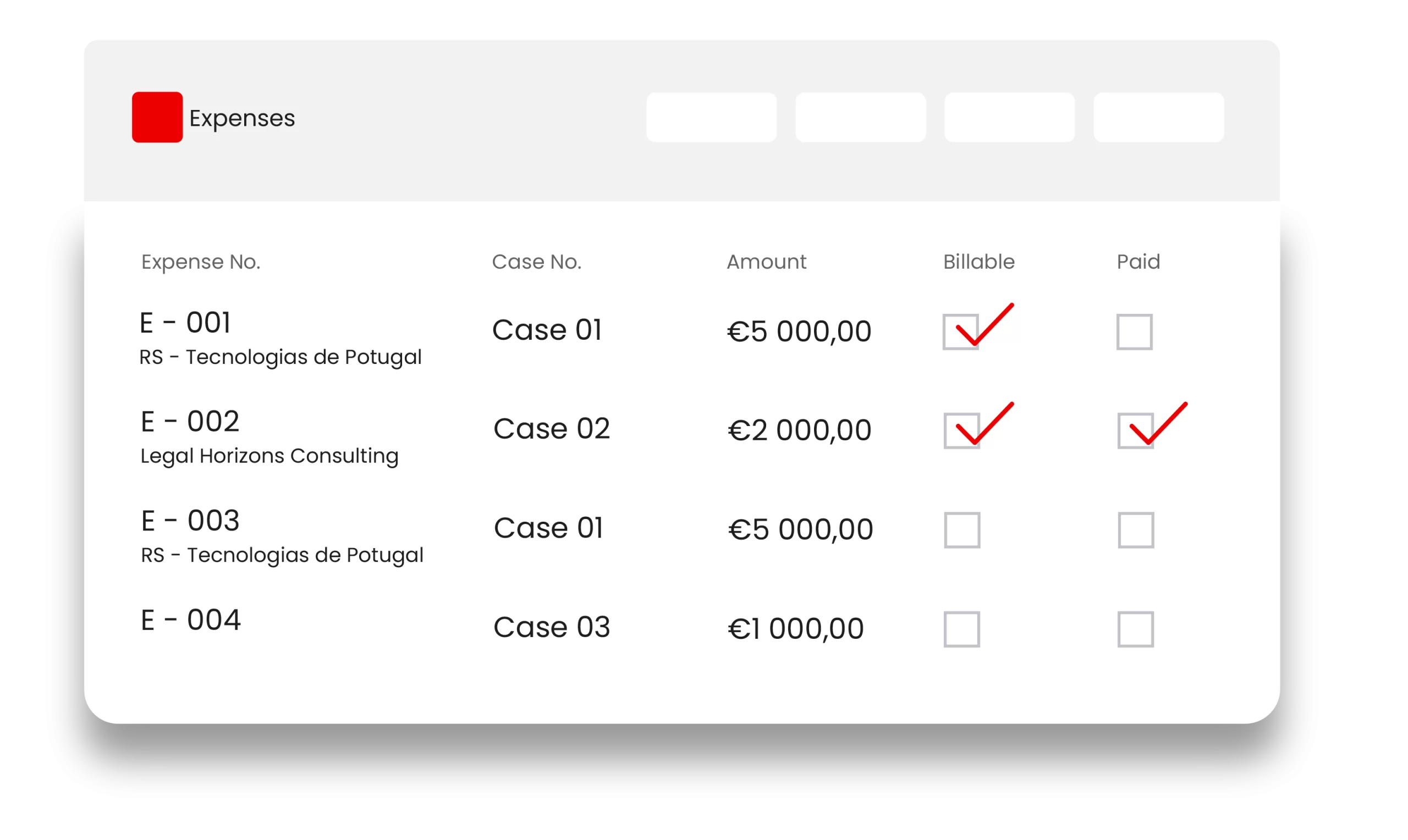Click the second blank header button

(860, 117)
